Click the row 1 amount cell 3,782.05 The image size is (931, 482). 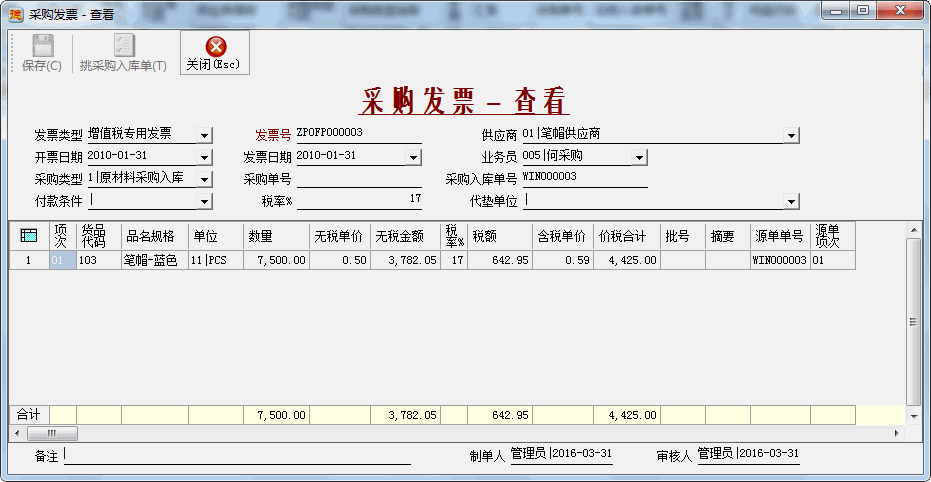click(x=406, y=260)
